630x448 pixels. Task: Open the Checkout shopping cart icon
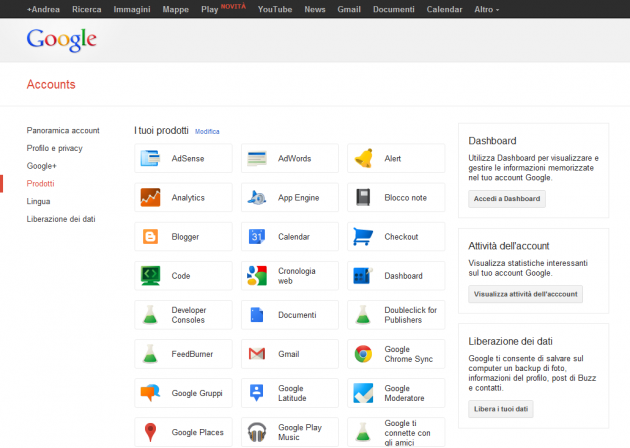(363, 236)
